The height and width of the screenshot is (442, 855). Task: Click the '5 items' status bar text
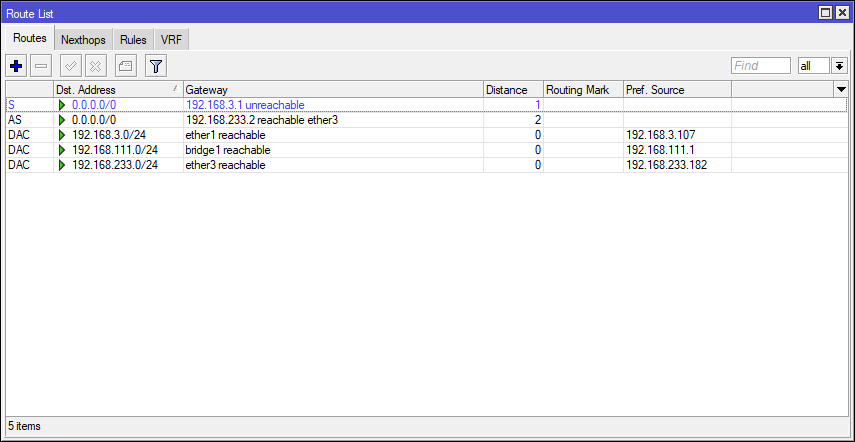[24, 426]
